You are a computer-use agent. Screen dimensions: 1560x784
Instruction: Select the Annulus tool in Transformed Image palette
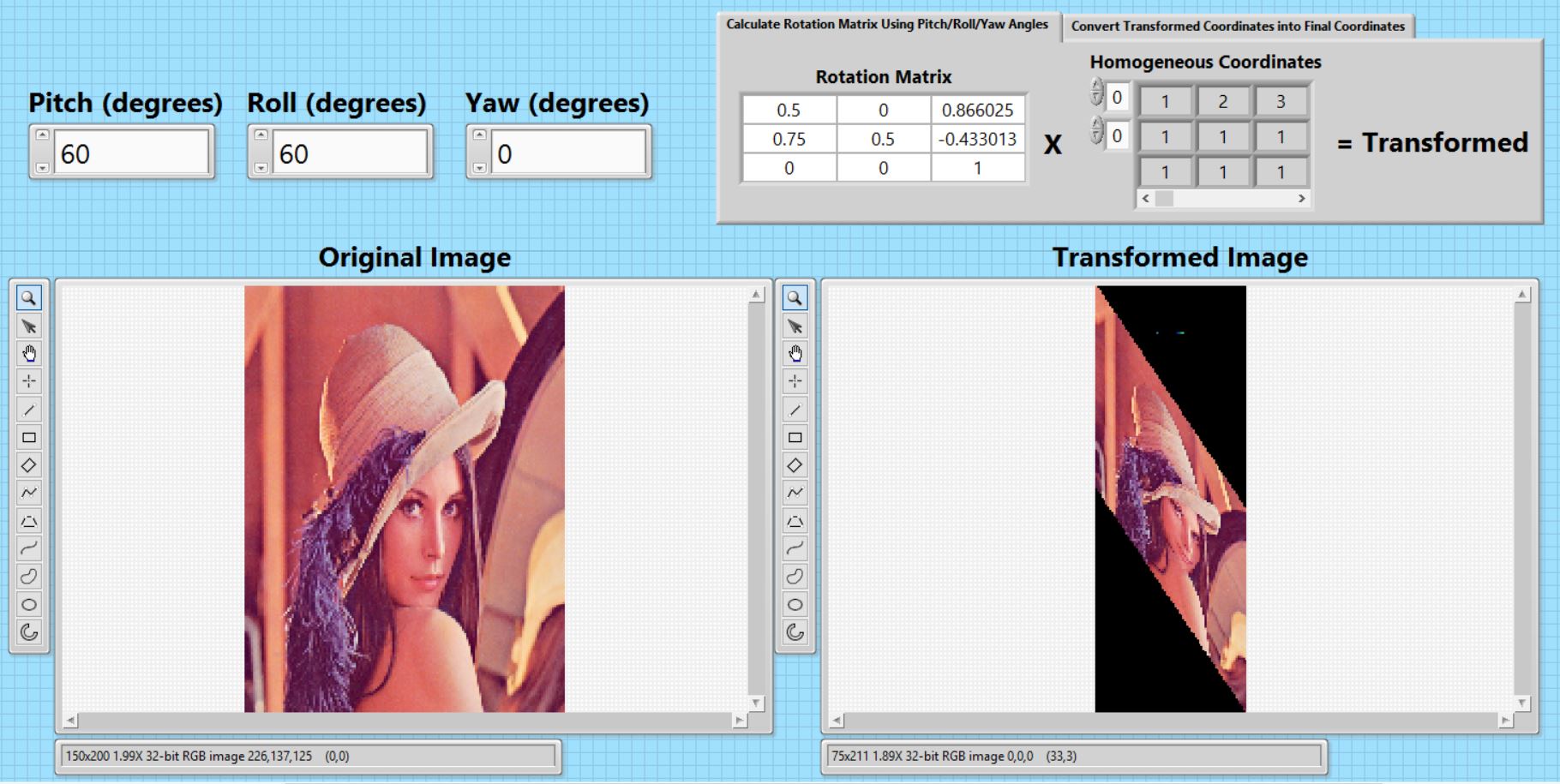point(795,632)
